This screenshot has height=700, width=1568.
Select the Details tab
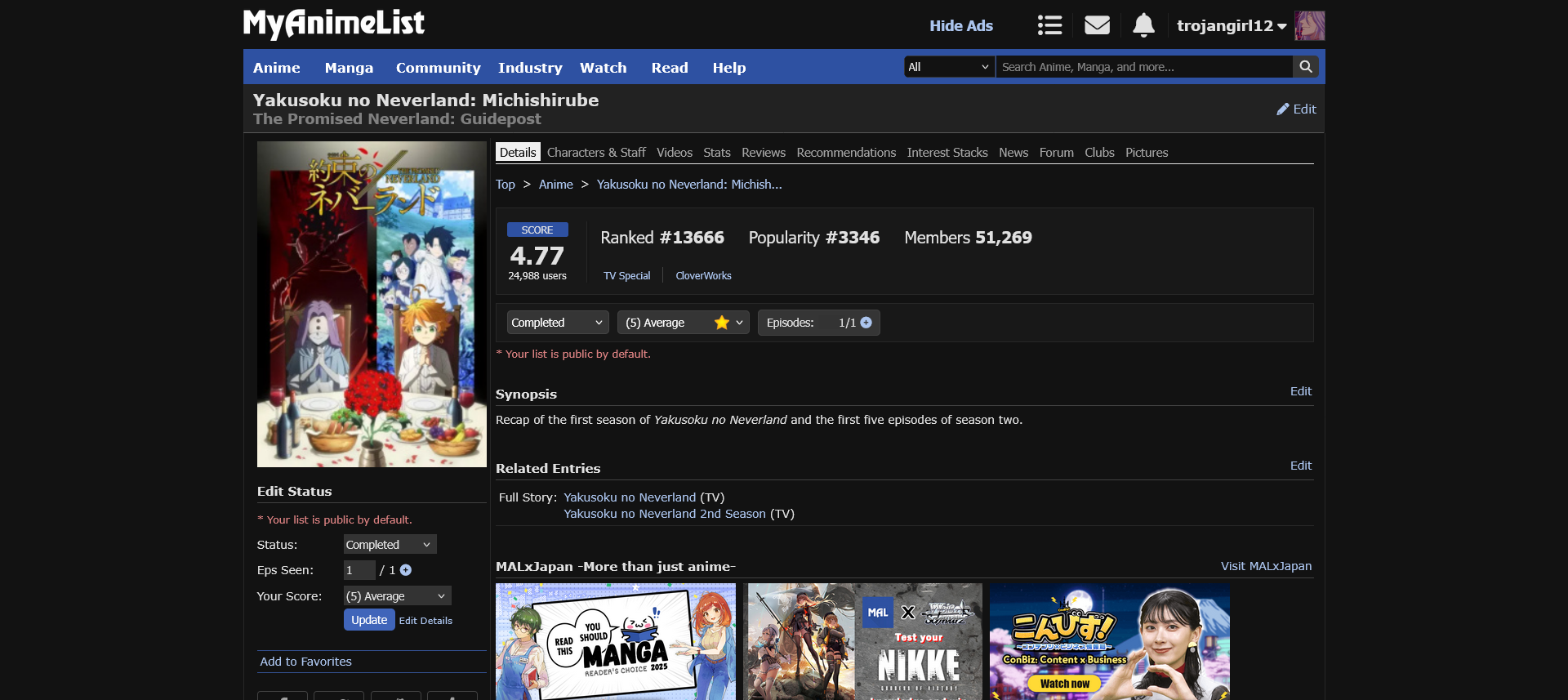pyautogui.click(x=518, y=152)
